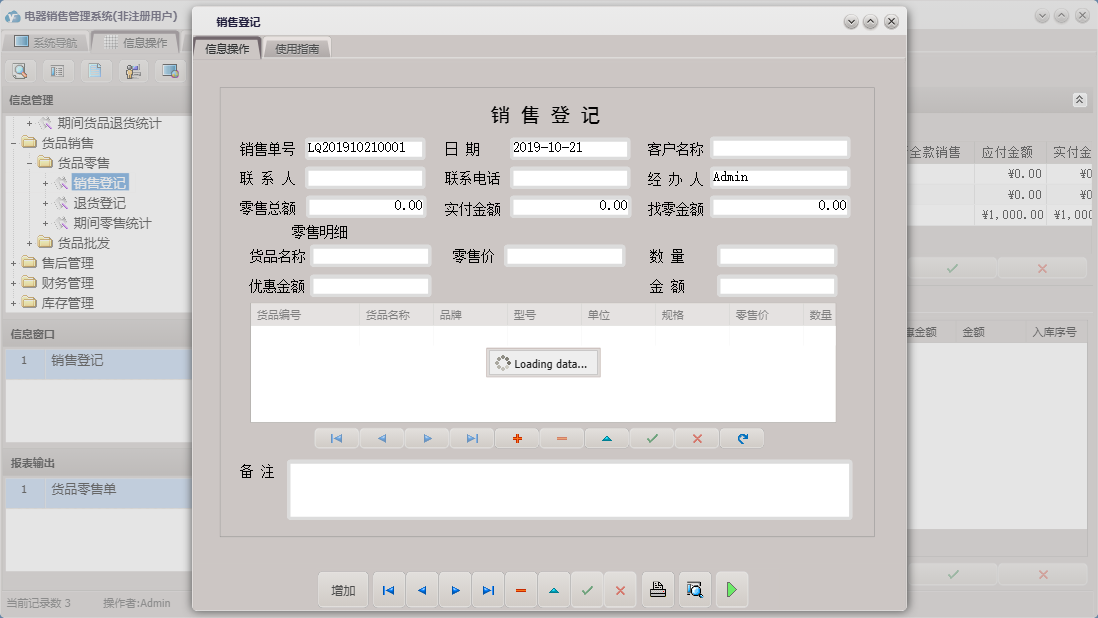Confirm detail entry with the green checkmark icon
1098x618 pixels.
651,438
